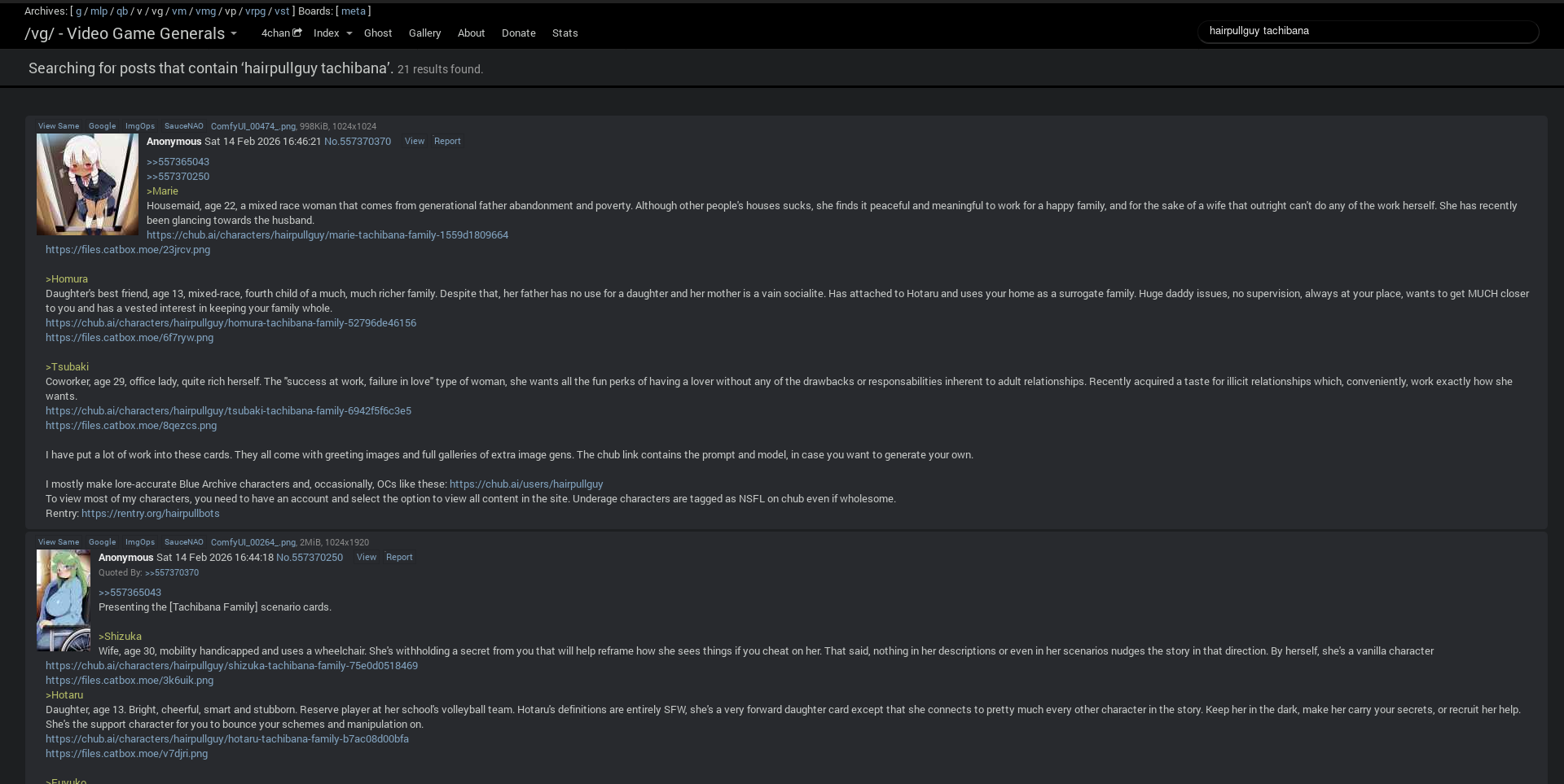1564x784 pixels.
Task: Go to the /g/ archive link
Action: point(79,11)
